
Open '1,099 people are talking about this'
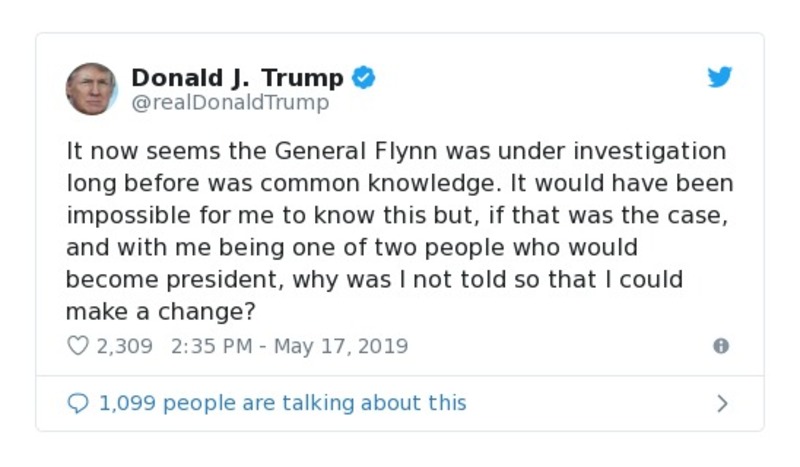281,403
